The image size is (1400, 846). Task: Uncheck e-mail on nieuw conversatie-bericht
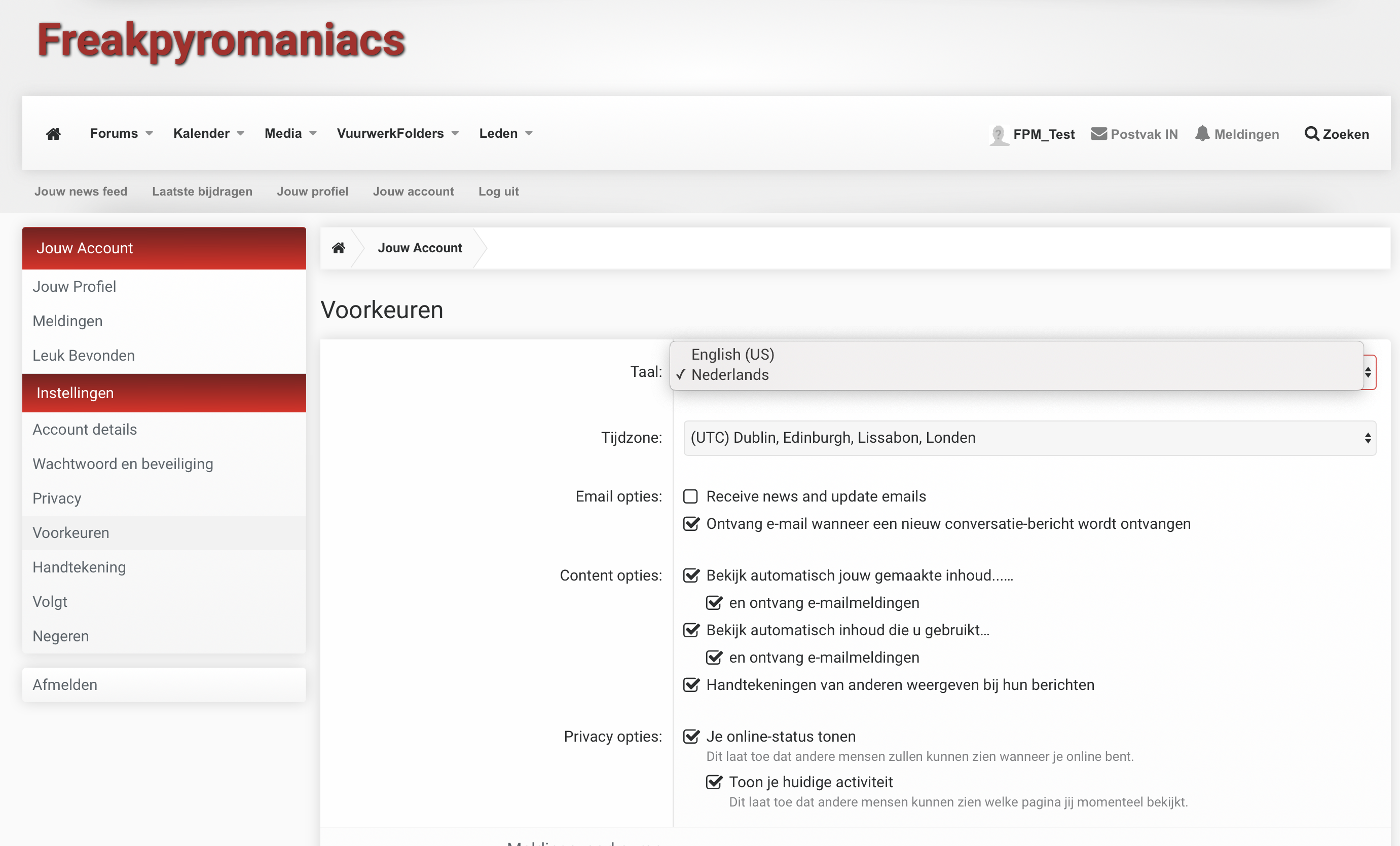click(691, 524)
